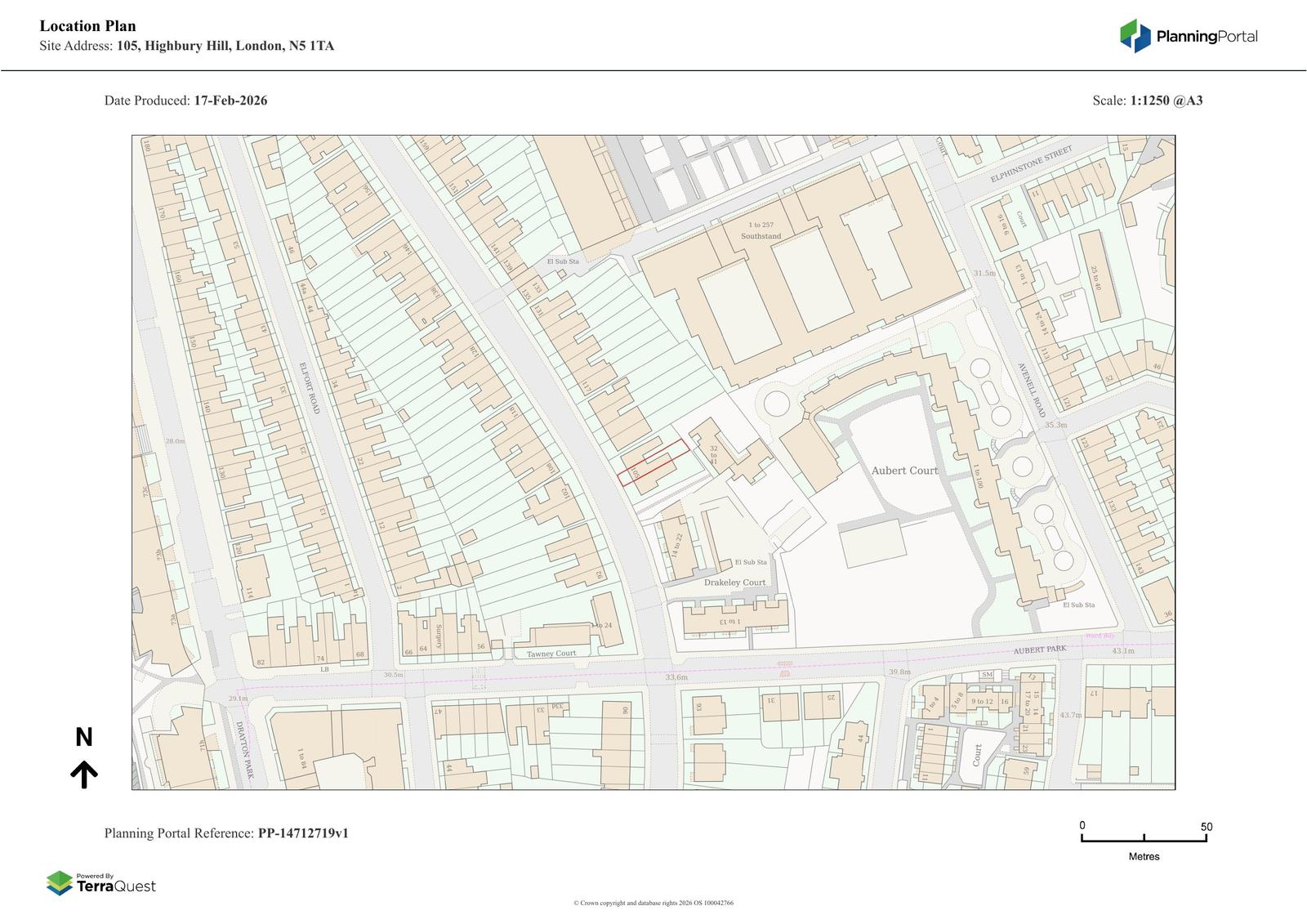The width and height of the screenshot is (1307, 924).
Task: Click the red site boundary outline
Action: (653, 462)
